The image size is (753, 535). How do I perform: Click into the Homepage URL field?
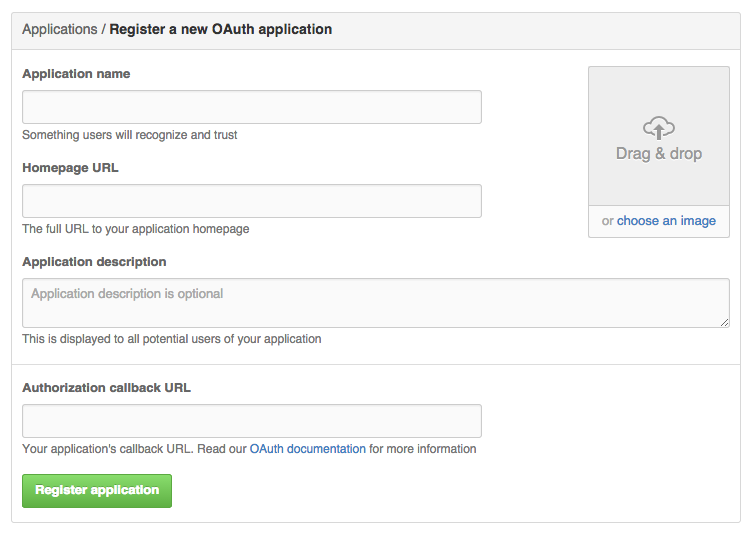coord(252,201)
